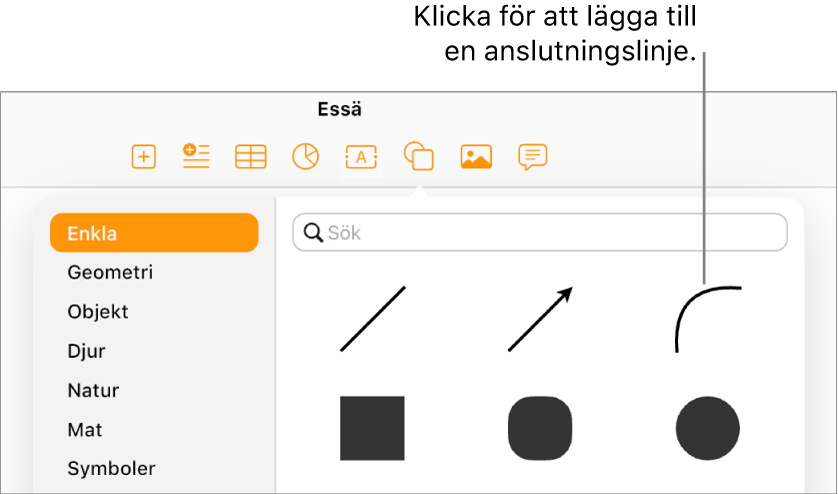Open the Media image icon
838x494 pixels.
pos(476,157)
